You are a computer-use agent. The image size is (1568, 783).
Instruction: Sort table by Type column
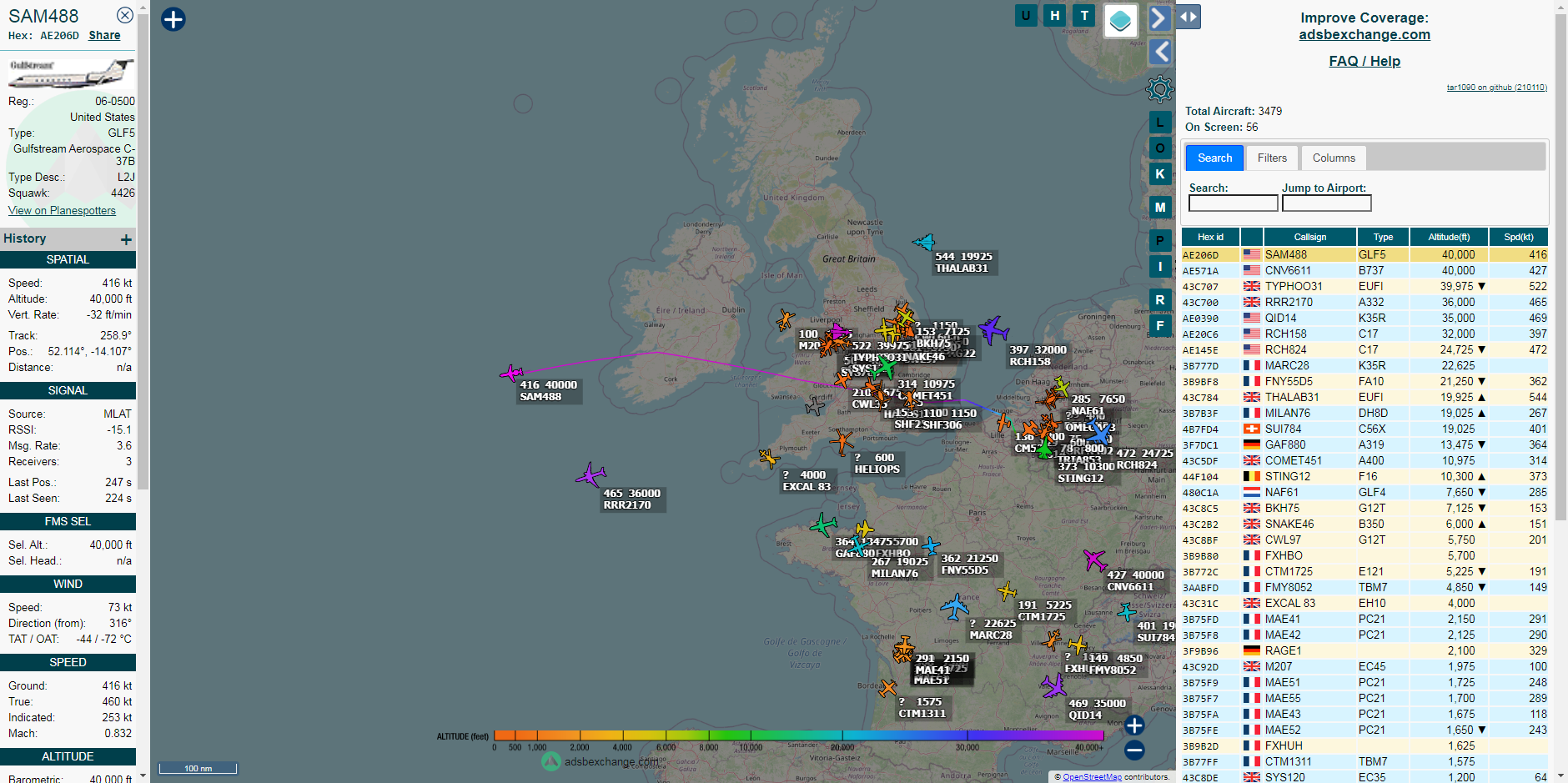[1383, 237]
